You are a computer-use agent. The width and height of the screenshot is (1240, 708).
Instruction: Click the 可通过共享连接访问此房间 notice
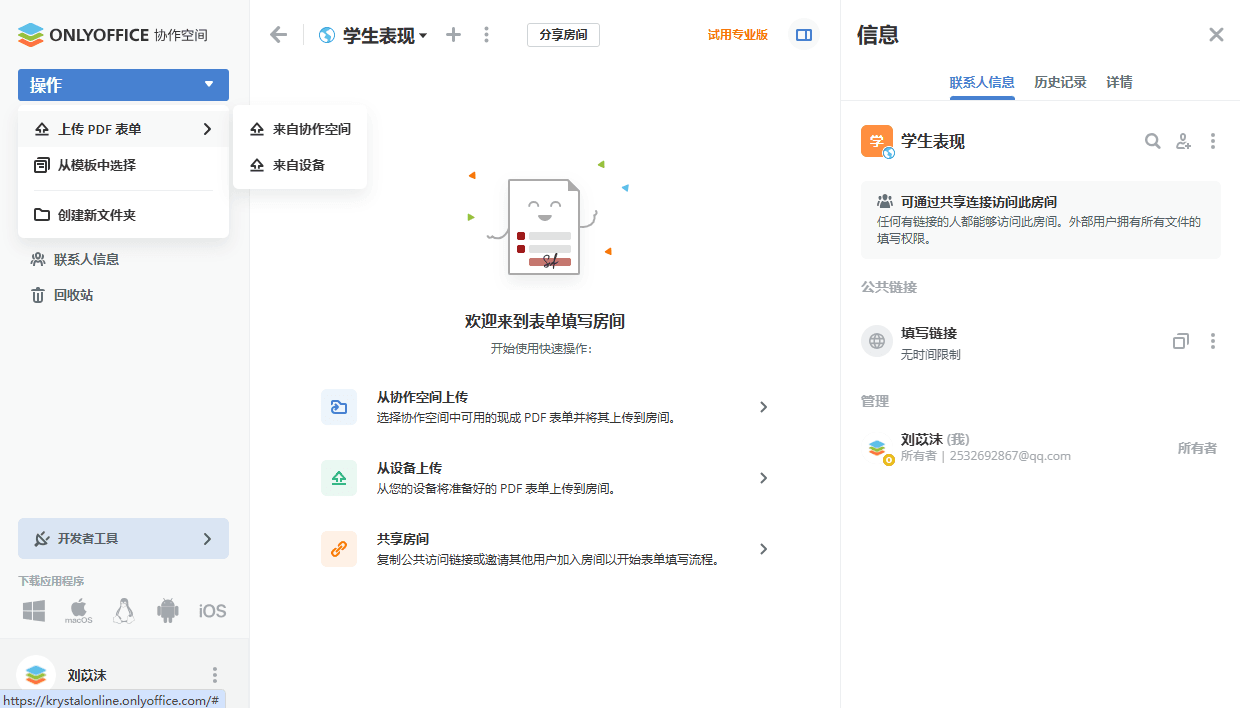pyautogui.click(x=1041, y=220)
